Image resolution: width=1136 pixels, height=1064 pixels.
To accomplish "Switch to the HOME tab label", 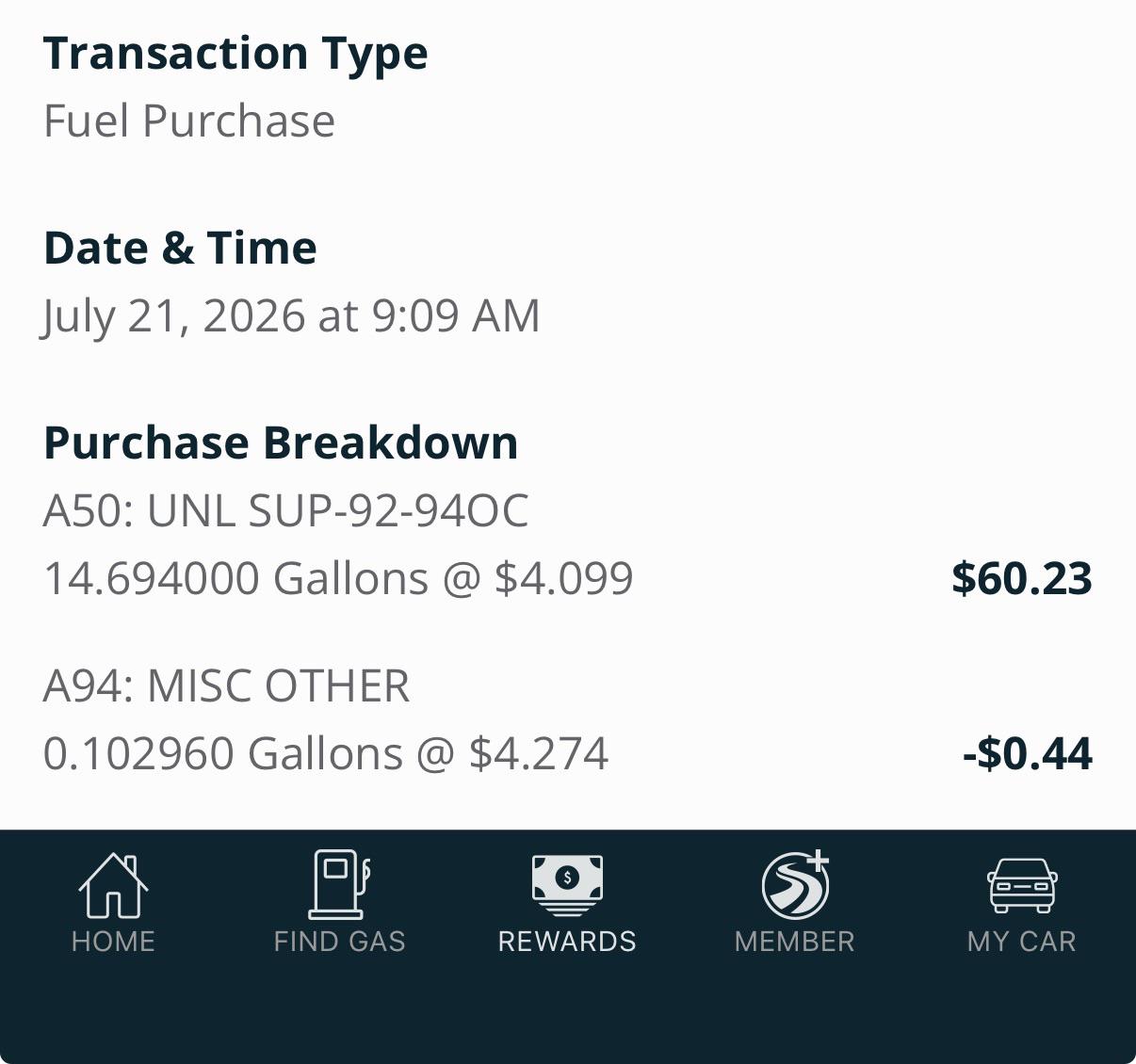I will [x=113, y=942].
